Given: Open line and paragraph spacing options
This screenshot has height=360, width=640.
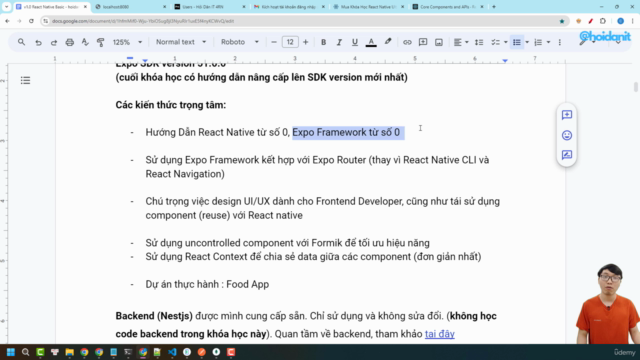Looking at the screenshot, I should coord(479,42).
